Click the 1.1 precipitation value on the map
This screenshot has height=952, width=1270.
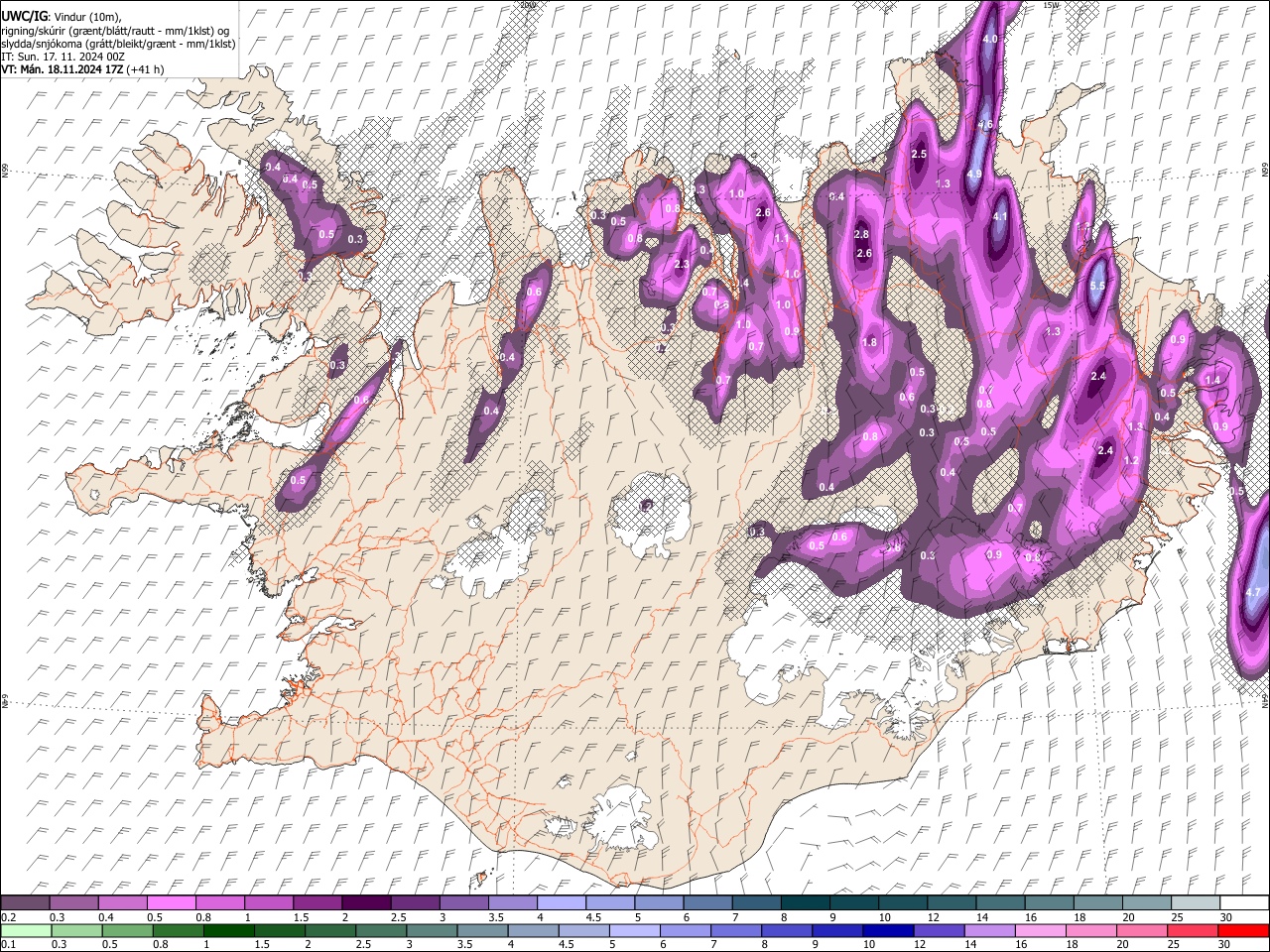pyautogui.click(x=782, y=239)
